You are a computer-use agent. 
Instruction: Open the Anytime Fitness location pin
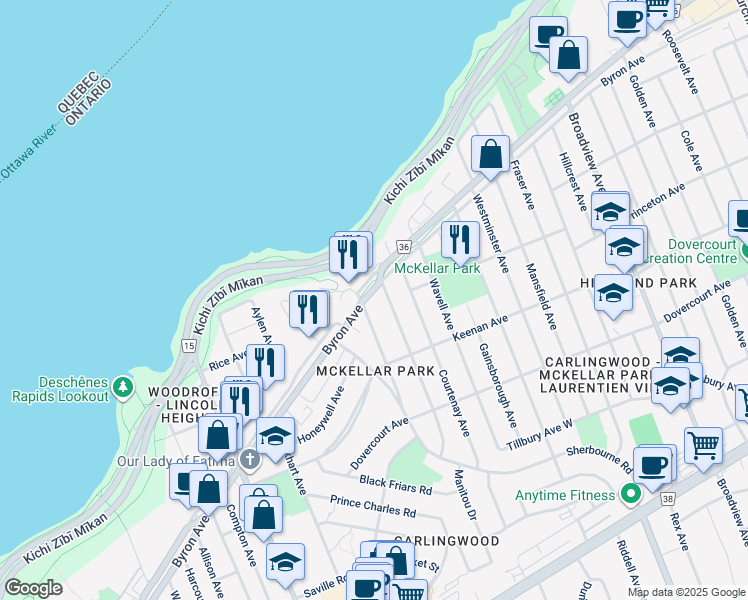[x=629, y=495]
